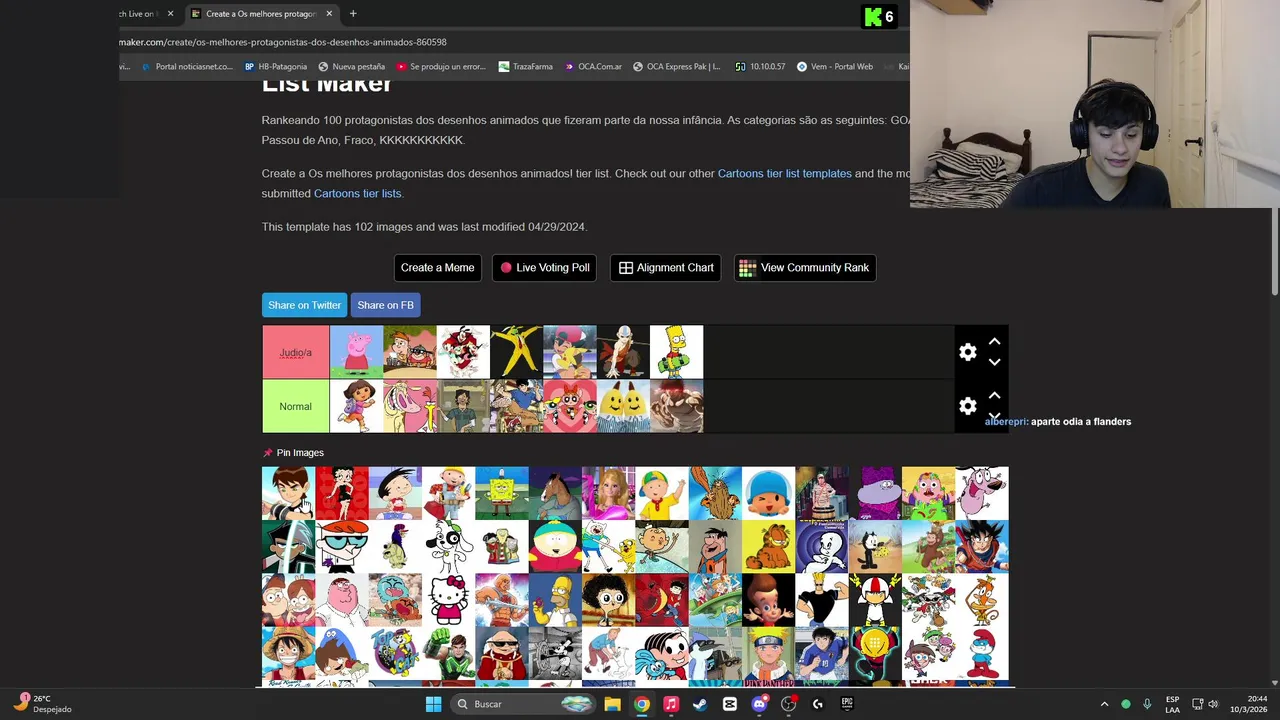Share tier list on FB
This screenshot has width=1280, height=720.
[x=385, y=305]
